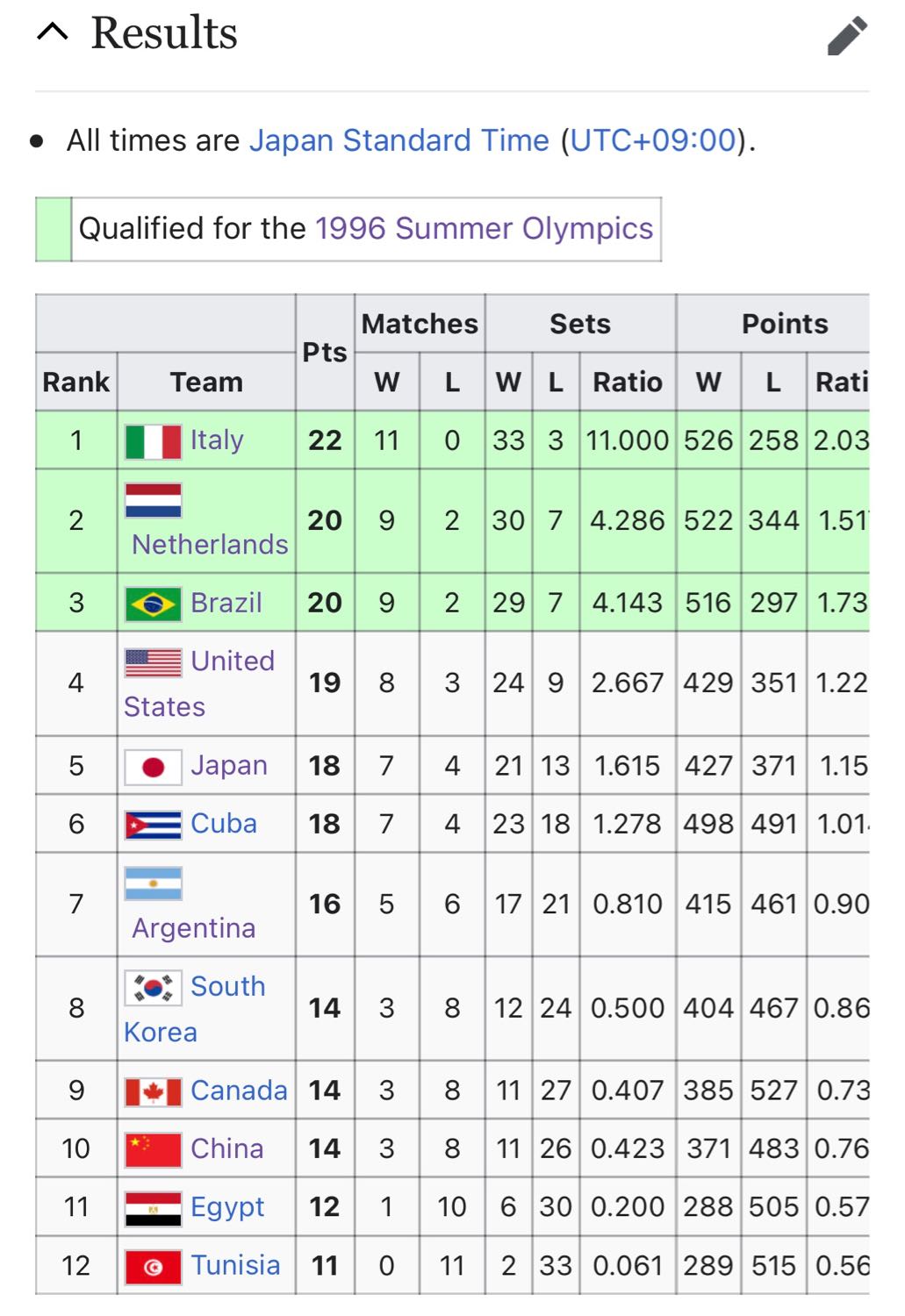Click the Tunisia flag icon
This screenshot has width=905, height=1316.
[x=154, y=1267]
